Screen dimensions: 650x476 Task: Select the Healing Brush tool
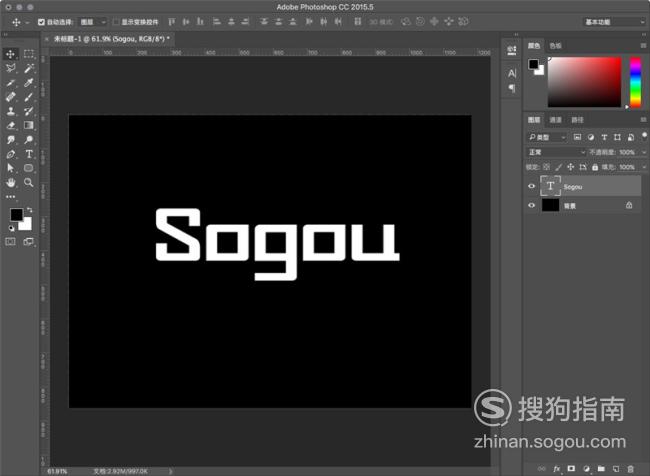click(11, 97)
